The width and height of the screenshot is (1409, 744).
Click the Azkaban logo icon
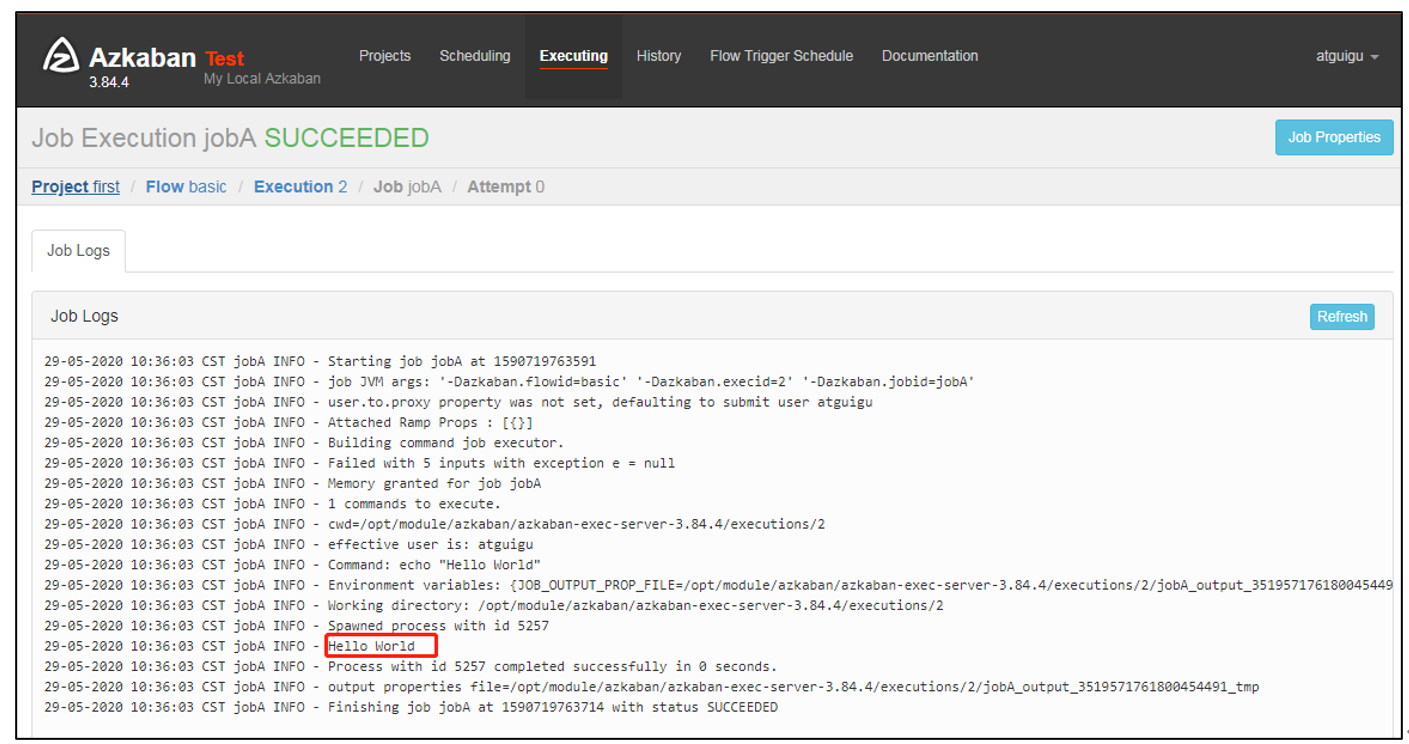pos(61,55)
